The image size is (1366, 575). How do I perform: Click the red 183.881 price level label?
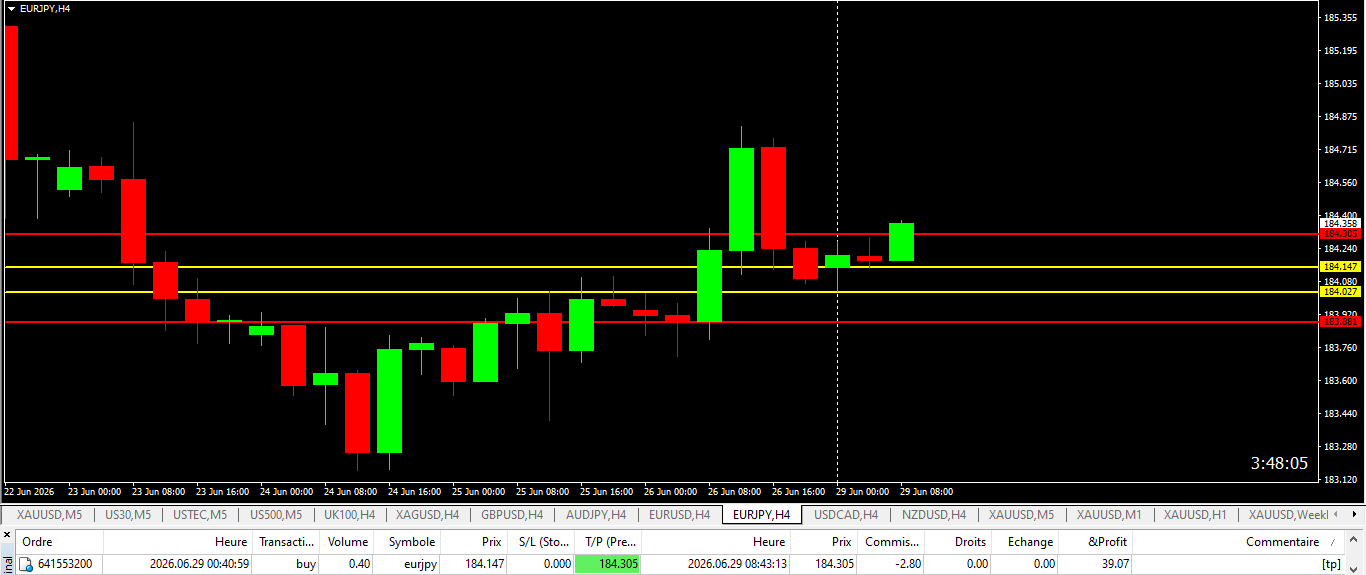point(1340,321)
